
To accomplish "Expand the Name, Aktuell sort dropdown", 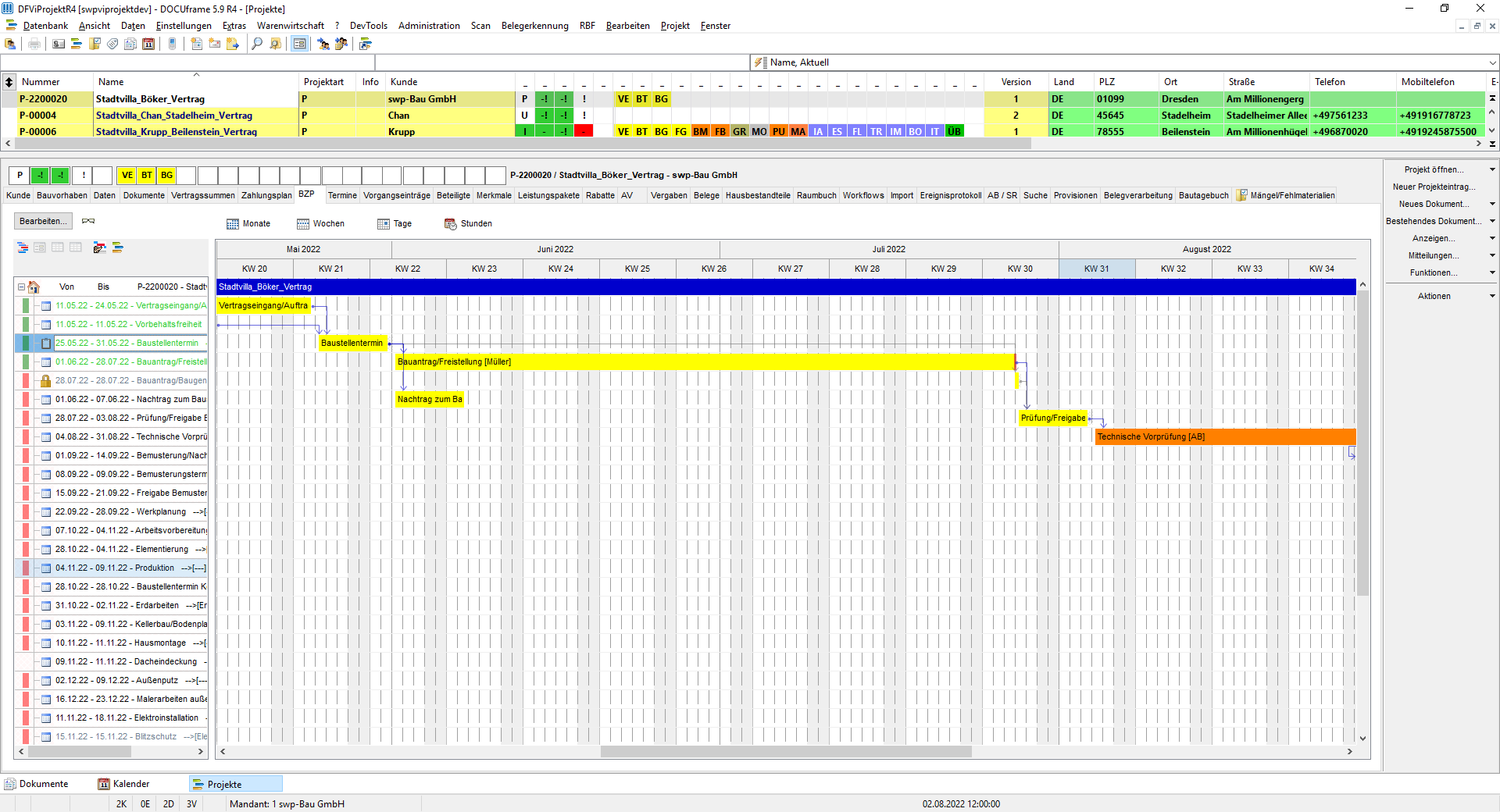I will coord(1492,62).
